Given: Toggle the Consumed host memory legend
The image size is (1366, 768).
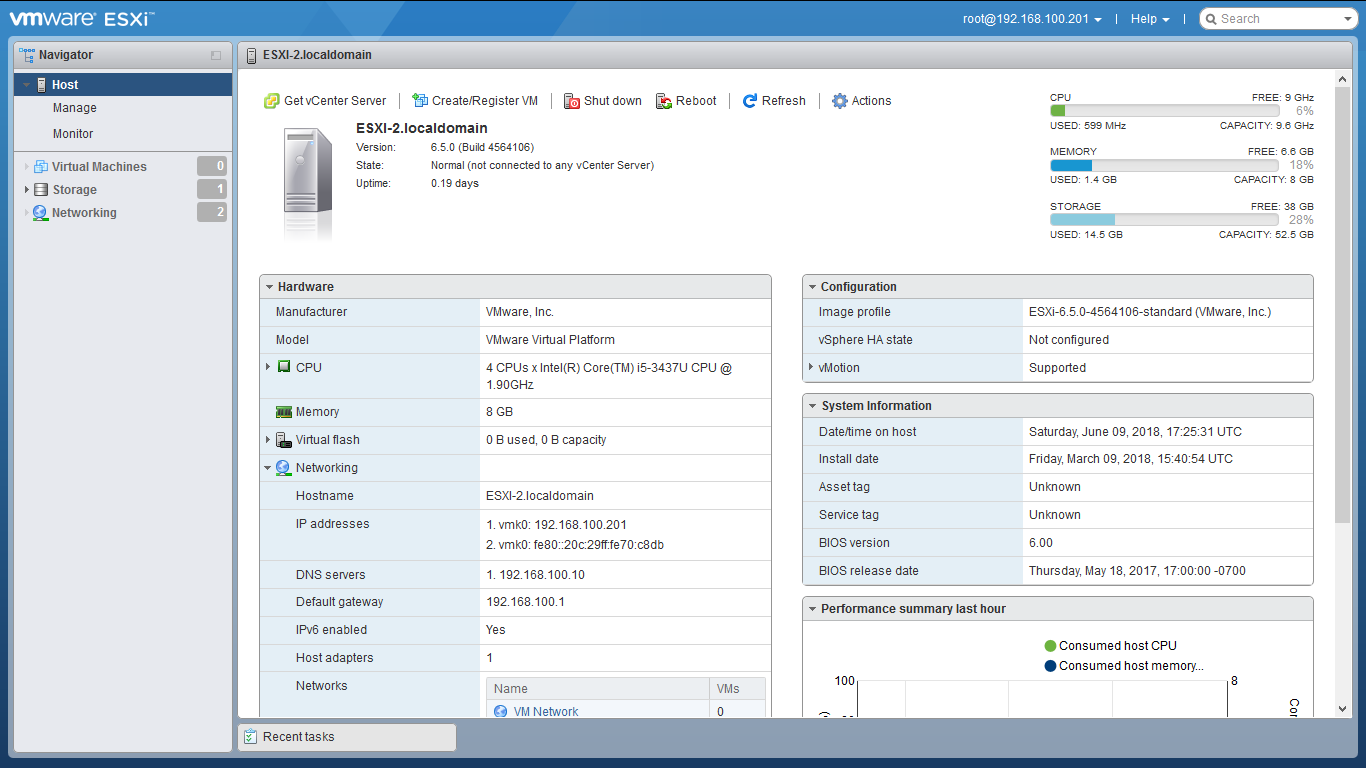Looking at the screenshot, I should click(x=1050, y=666).
